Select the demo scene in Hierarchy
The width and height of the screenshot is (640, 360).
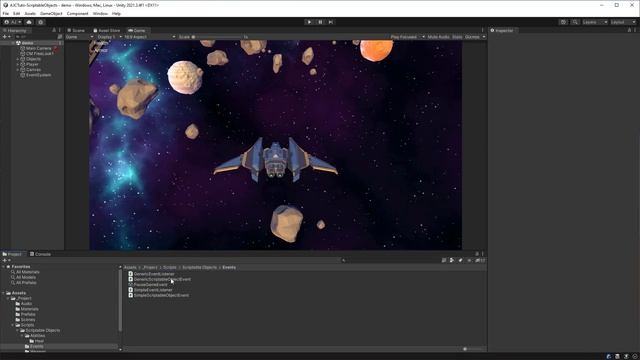pos(27,43)
